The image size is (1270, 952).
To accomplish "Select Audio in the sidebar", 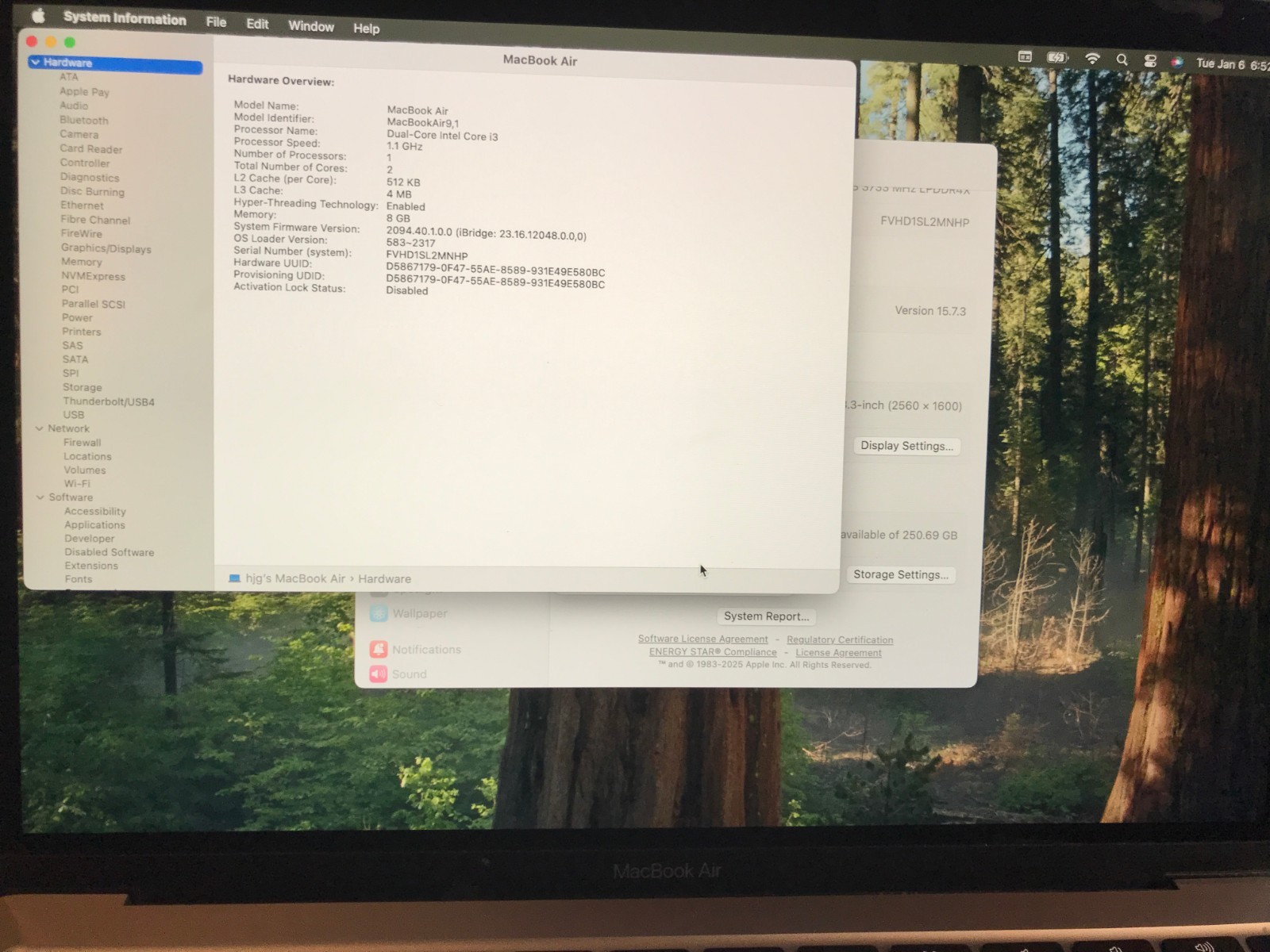I will [74, 106].
